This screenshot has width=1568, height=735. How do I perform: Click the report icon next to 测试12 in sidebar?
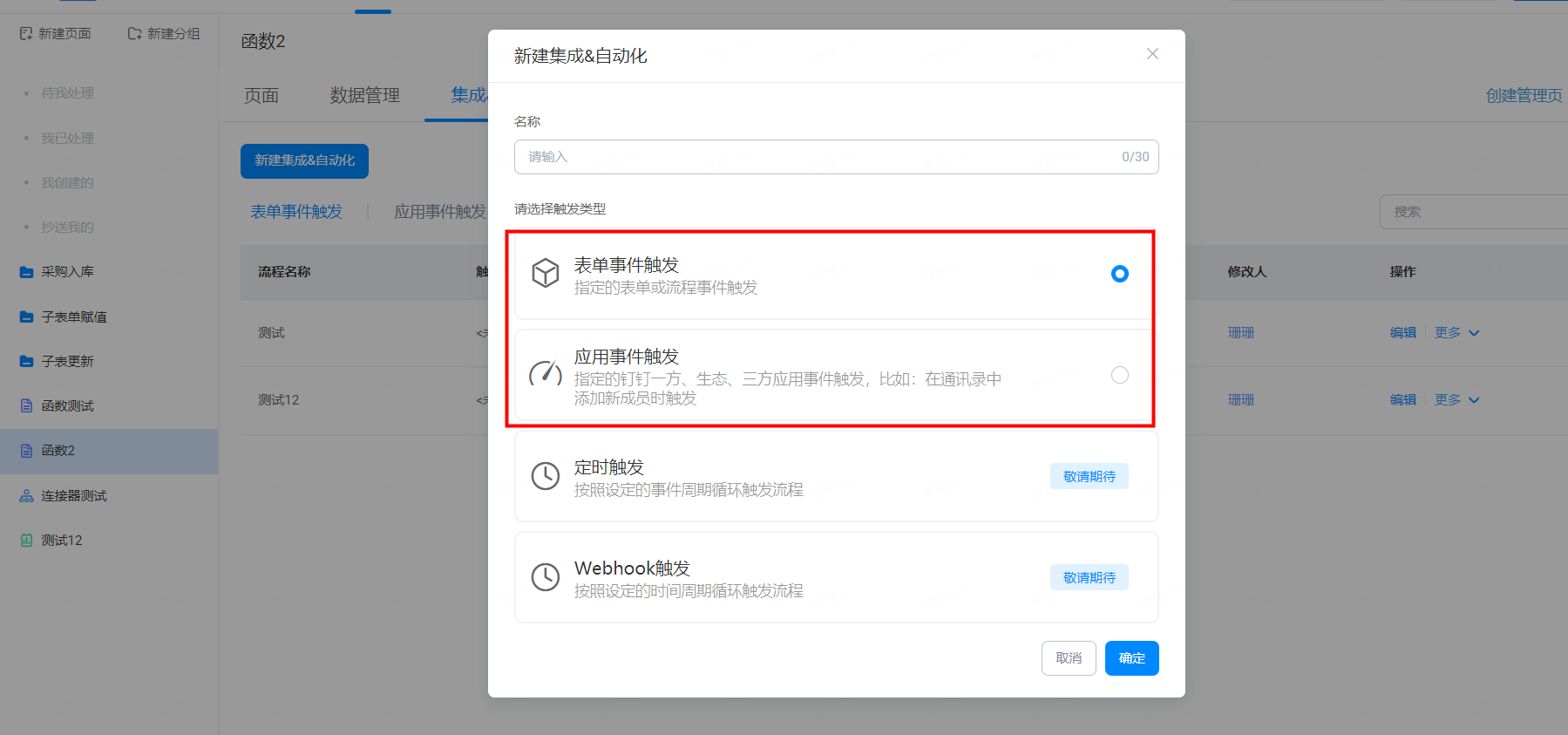coord(26,541)
